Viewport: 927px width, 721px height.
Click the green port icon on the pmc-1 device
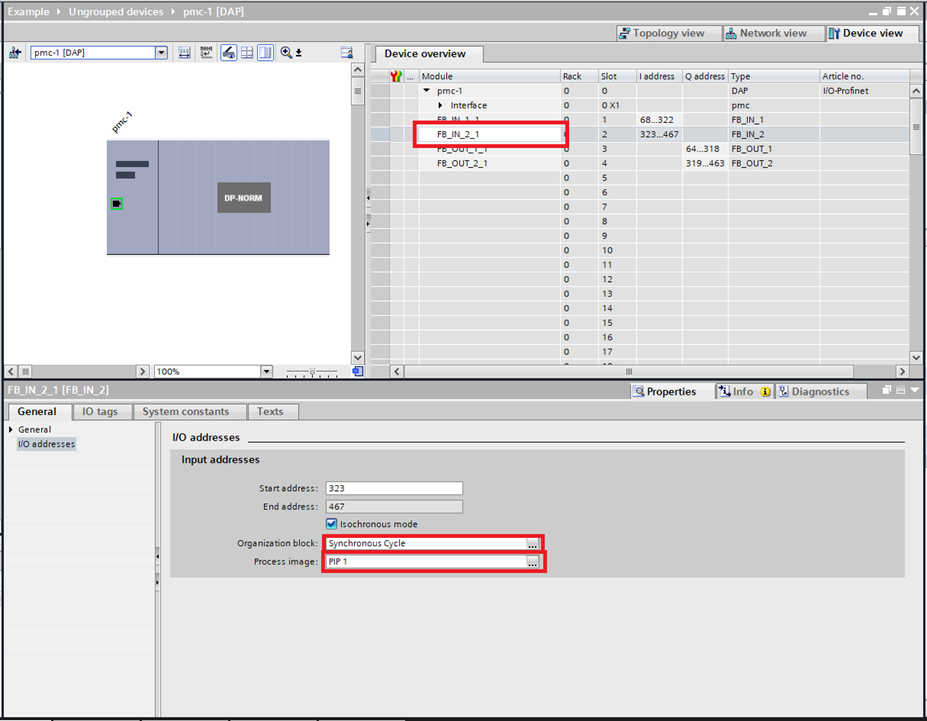(116, 203)
